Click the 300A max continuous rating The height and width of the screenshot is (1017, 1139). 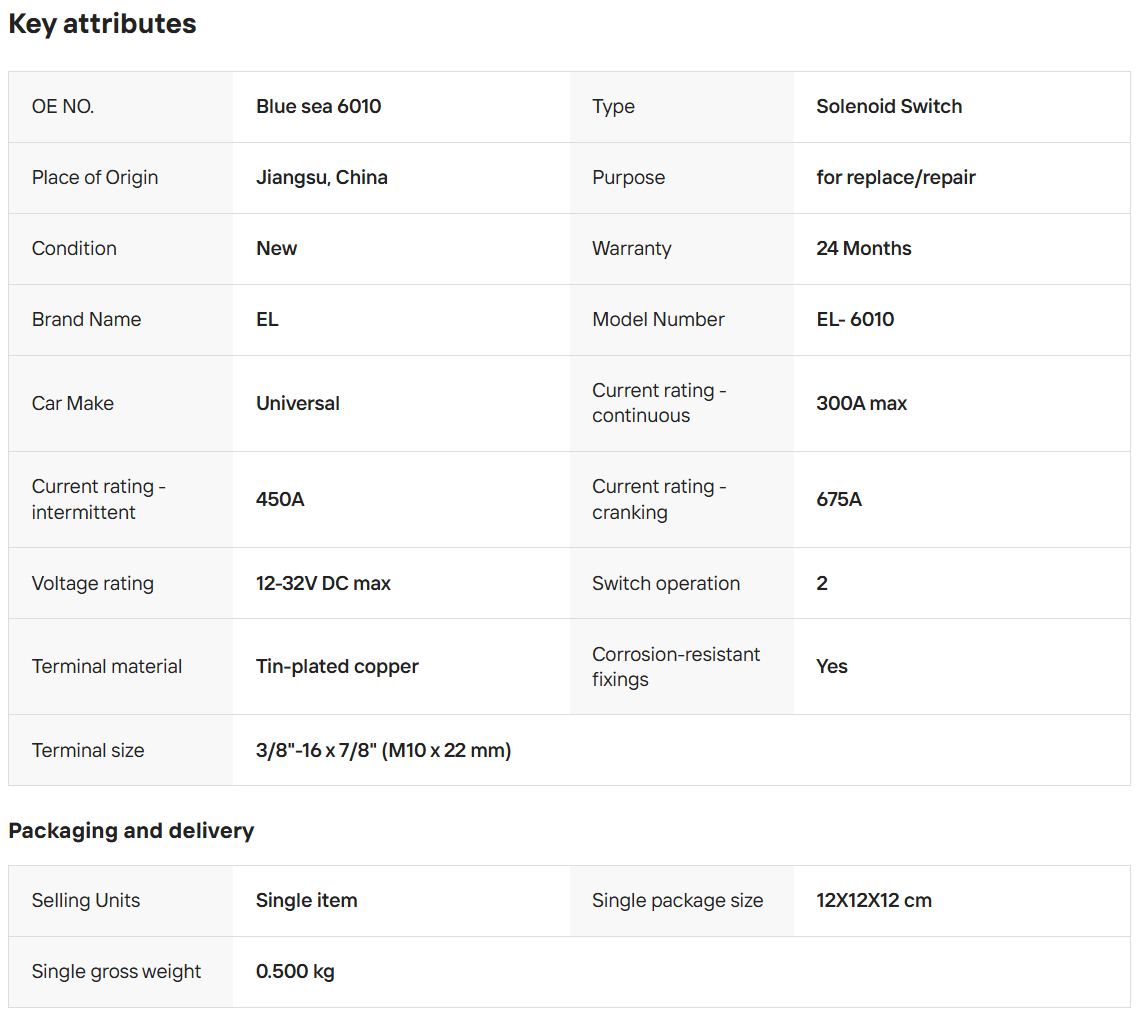861,403
